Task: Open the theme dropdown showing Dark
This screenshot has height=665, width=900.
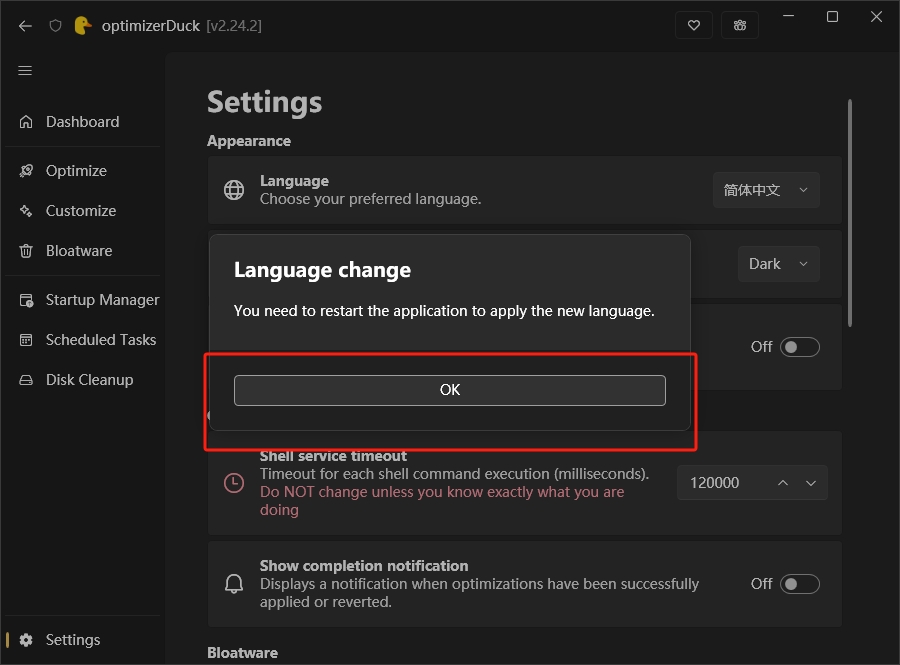Action: click(778, 264)
